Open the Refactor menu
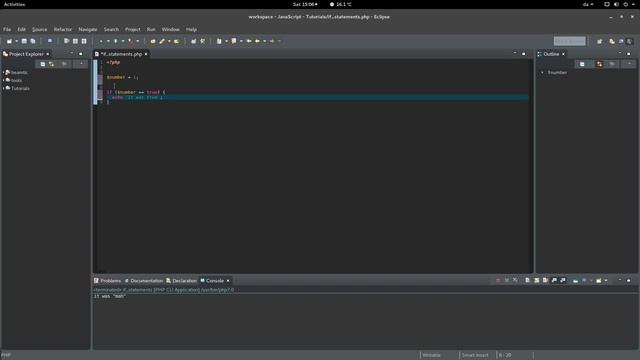Screen dimensions: 640x360 pos(63,29)
